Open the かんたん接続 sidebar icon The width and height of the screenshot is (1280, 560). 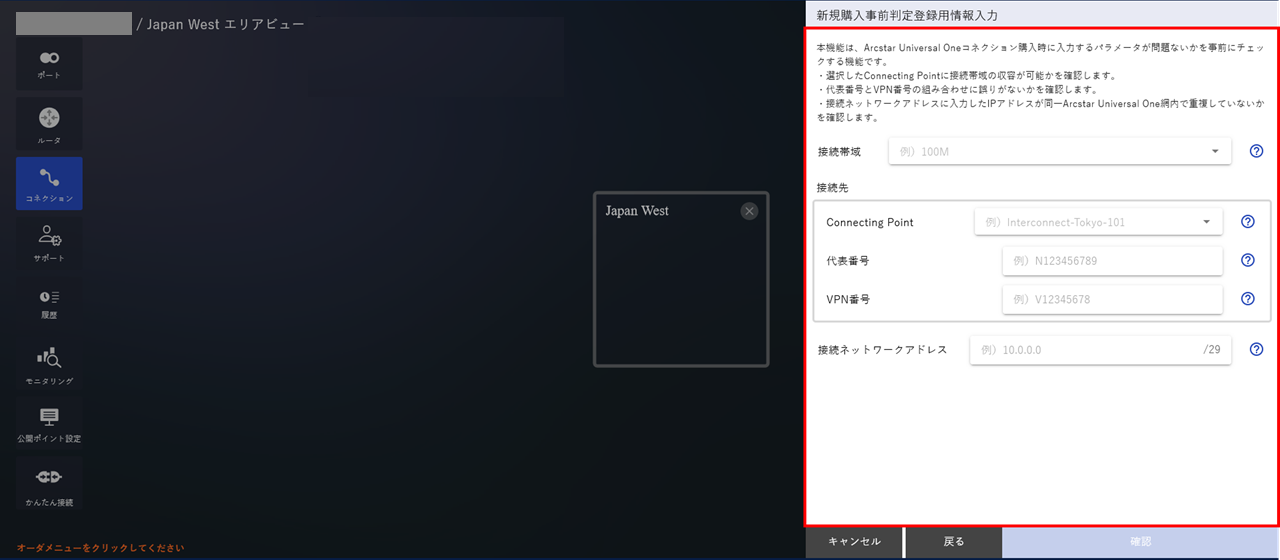[49, 484]
